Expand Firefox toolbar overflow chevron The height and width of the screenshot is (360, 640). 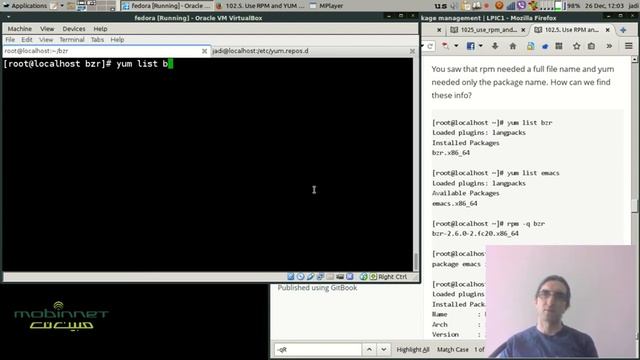pyautogui.click(x=609, y=46)
